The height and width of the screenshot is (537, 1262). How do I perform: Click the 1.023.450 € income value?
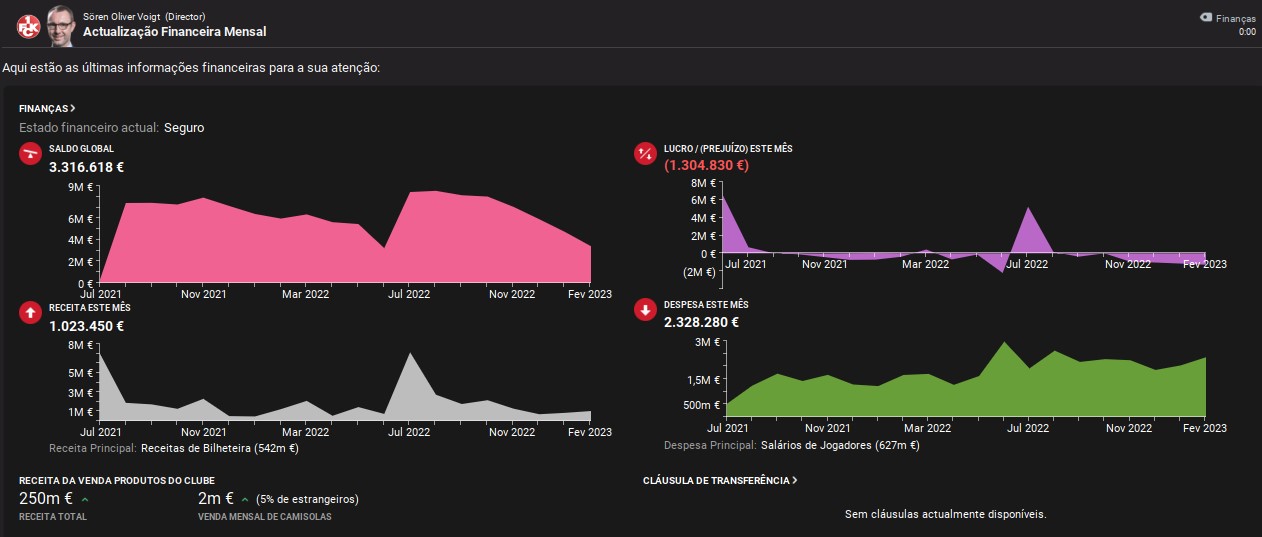tap(86, 326)
